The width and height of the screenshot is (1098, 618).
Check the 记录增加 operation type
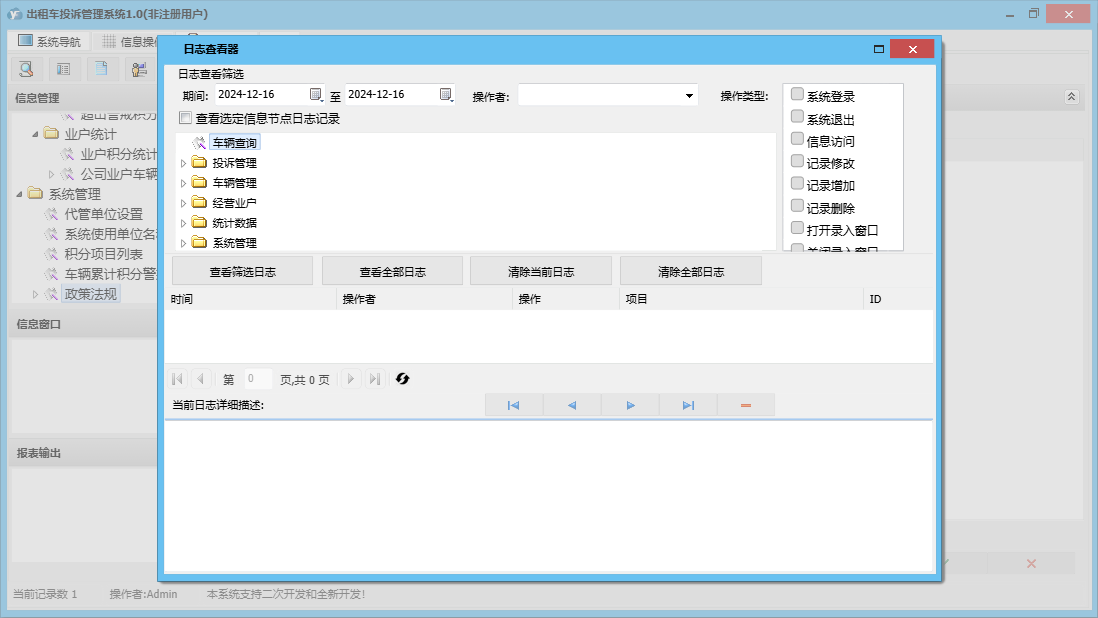tap(797, 183)
